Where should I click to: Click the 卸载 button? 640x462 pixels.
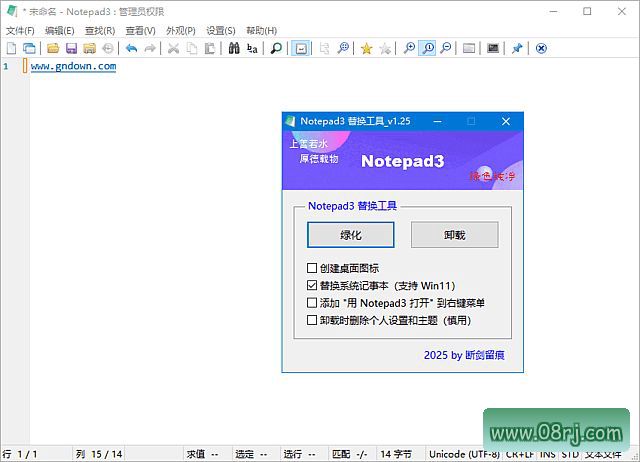[x=455, y=235]
